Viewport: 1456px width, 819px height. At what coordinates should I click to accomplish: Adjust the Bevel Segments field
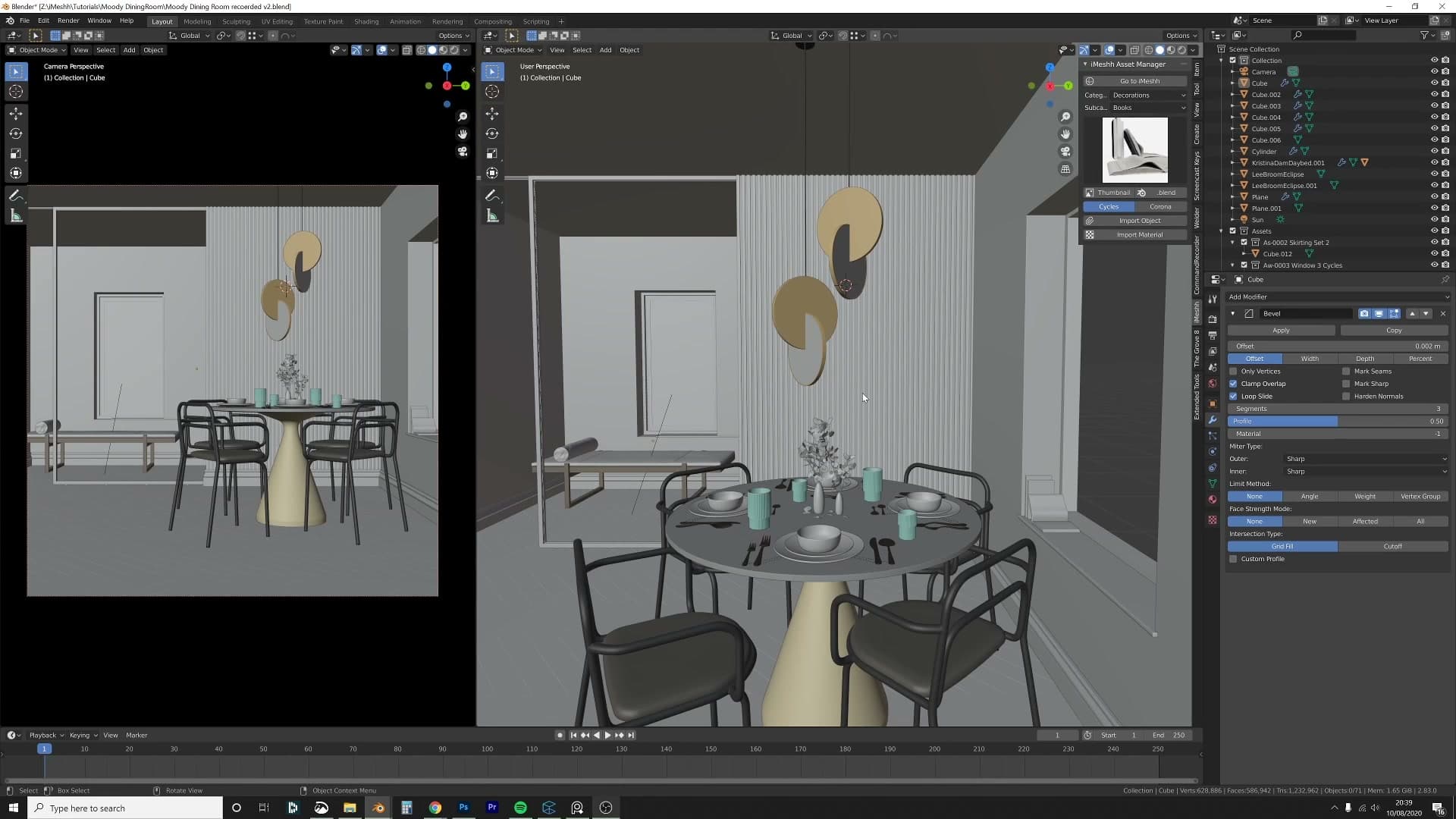click(1338, 409)
